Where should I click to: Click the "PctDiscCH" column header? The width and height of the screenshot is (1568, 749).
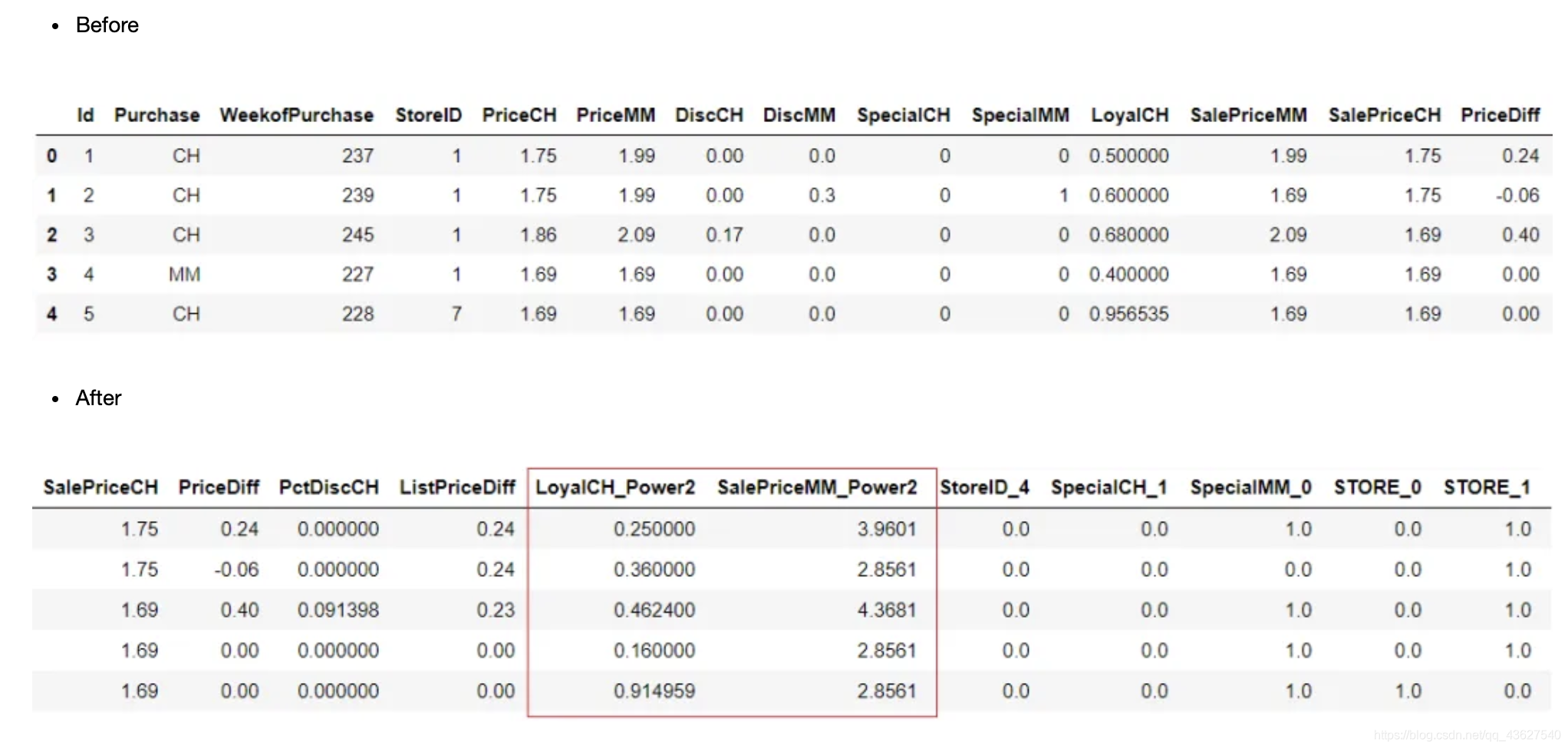click(329, 487)
